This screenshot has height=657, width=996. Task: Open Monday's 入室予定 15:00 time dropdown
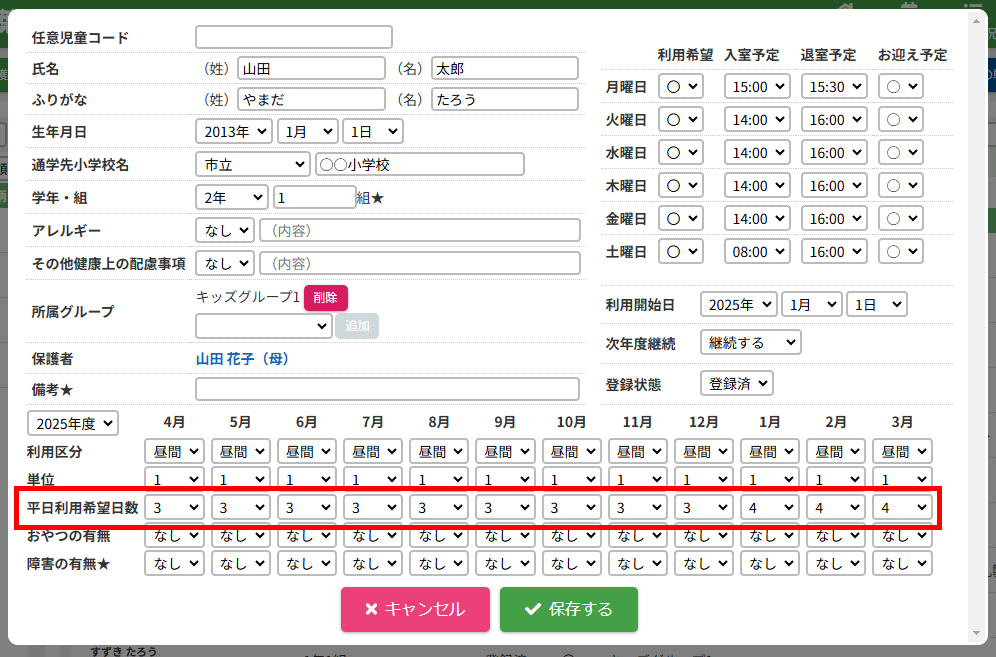pyautogui.click(x=757, y=87)
